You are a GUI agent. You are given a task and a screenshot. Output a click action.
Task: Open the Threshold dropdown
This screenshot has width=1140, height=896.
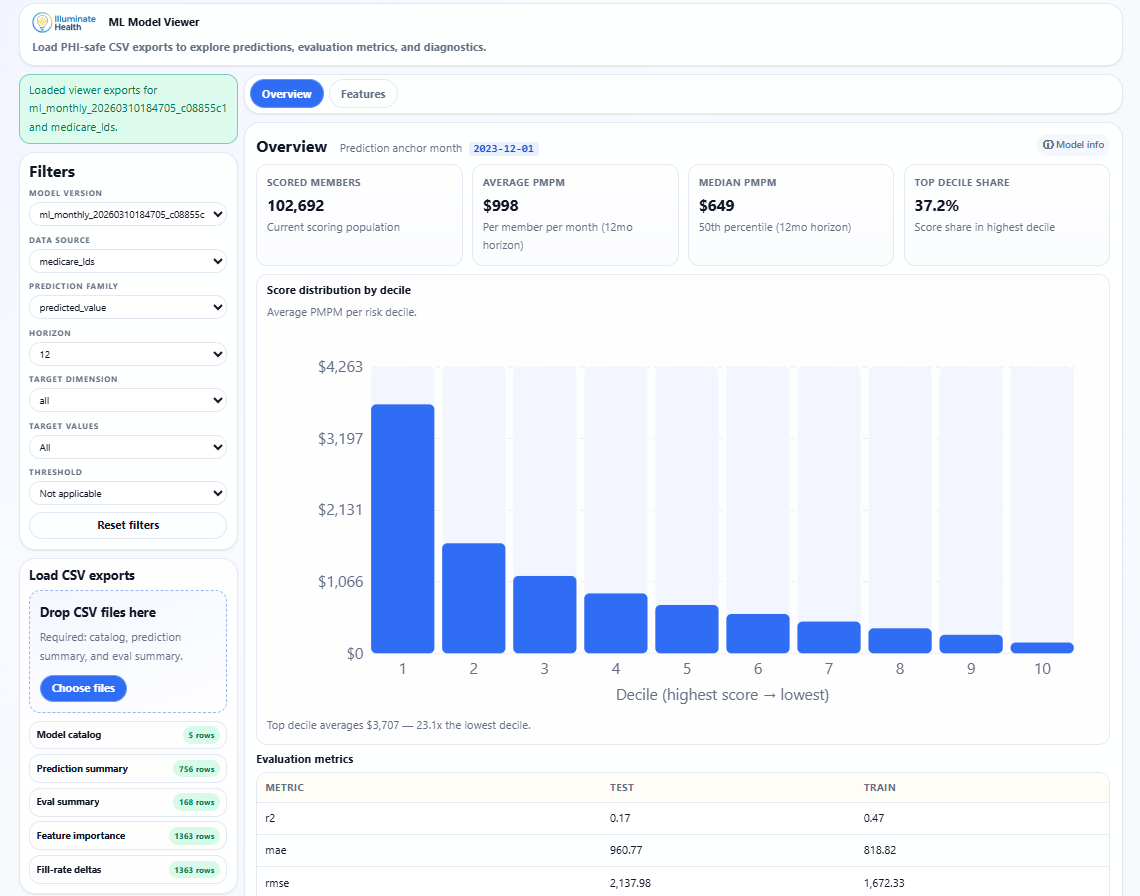point(127,493)
